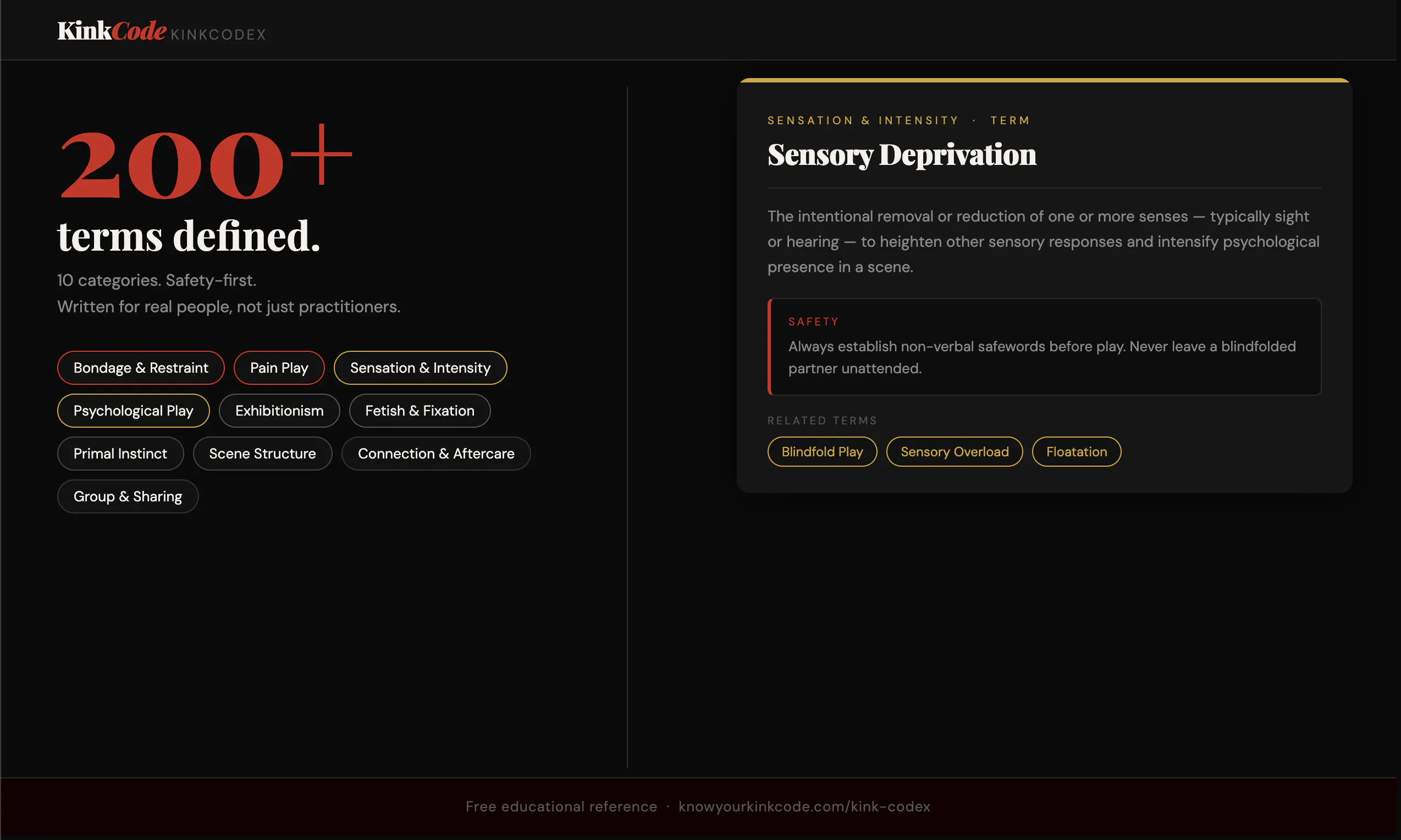This screenshot has width=1401, height=840.
Task: Click 'Free educational reference' footer text
Action: point(561,806)
